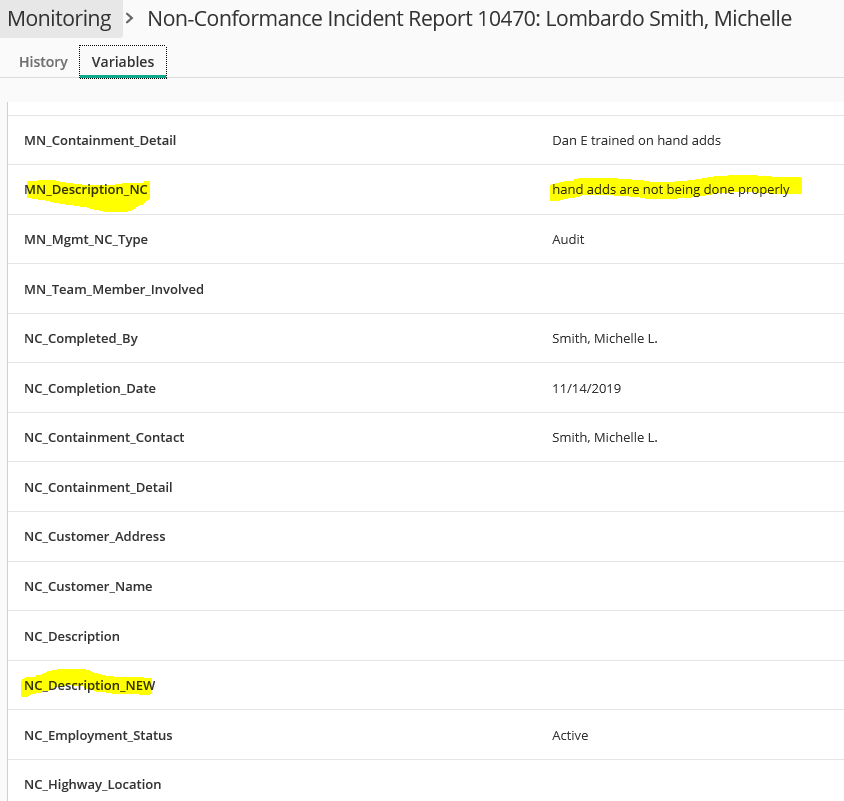Click the completion date value 11/14/2019
Viewport: 844px width, 801px height.
586,389
